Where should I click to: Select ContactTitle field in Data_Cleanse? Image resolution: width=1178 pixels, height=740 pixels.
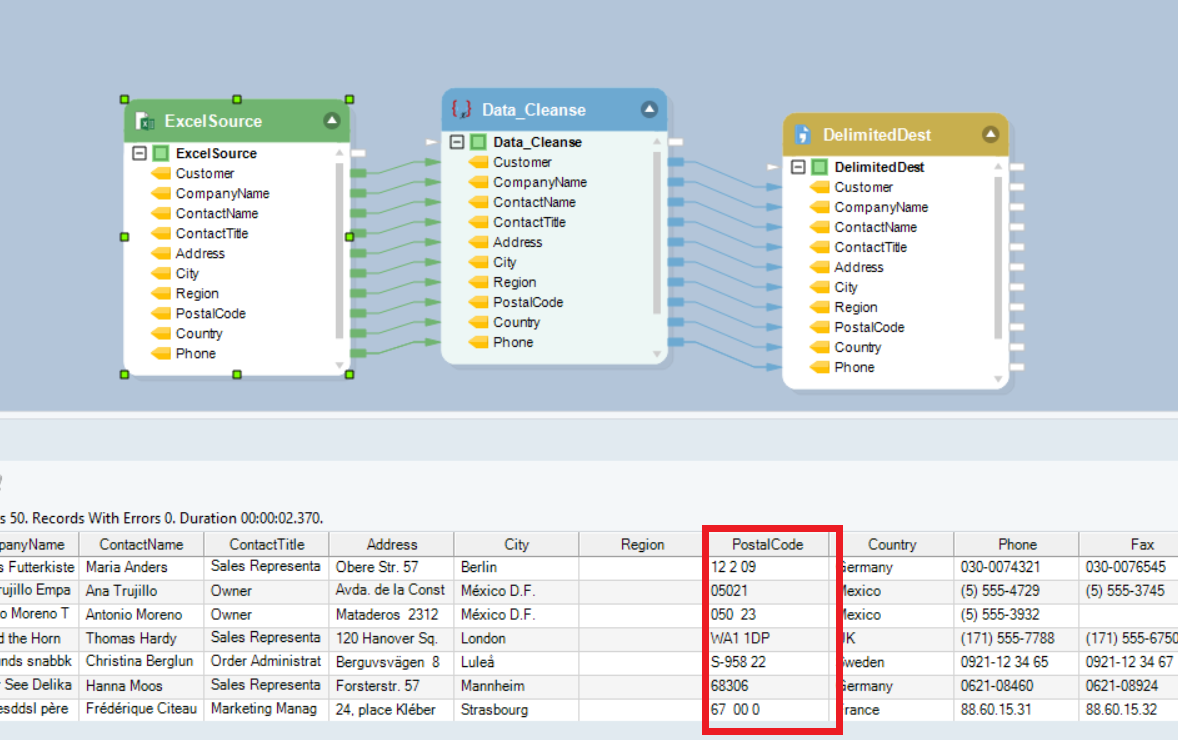pyautogui.click(x=529, y=222)
